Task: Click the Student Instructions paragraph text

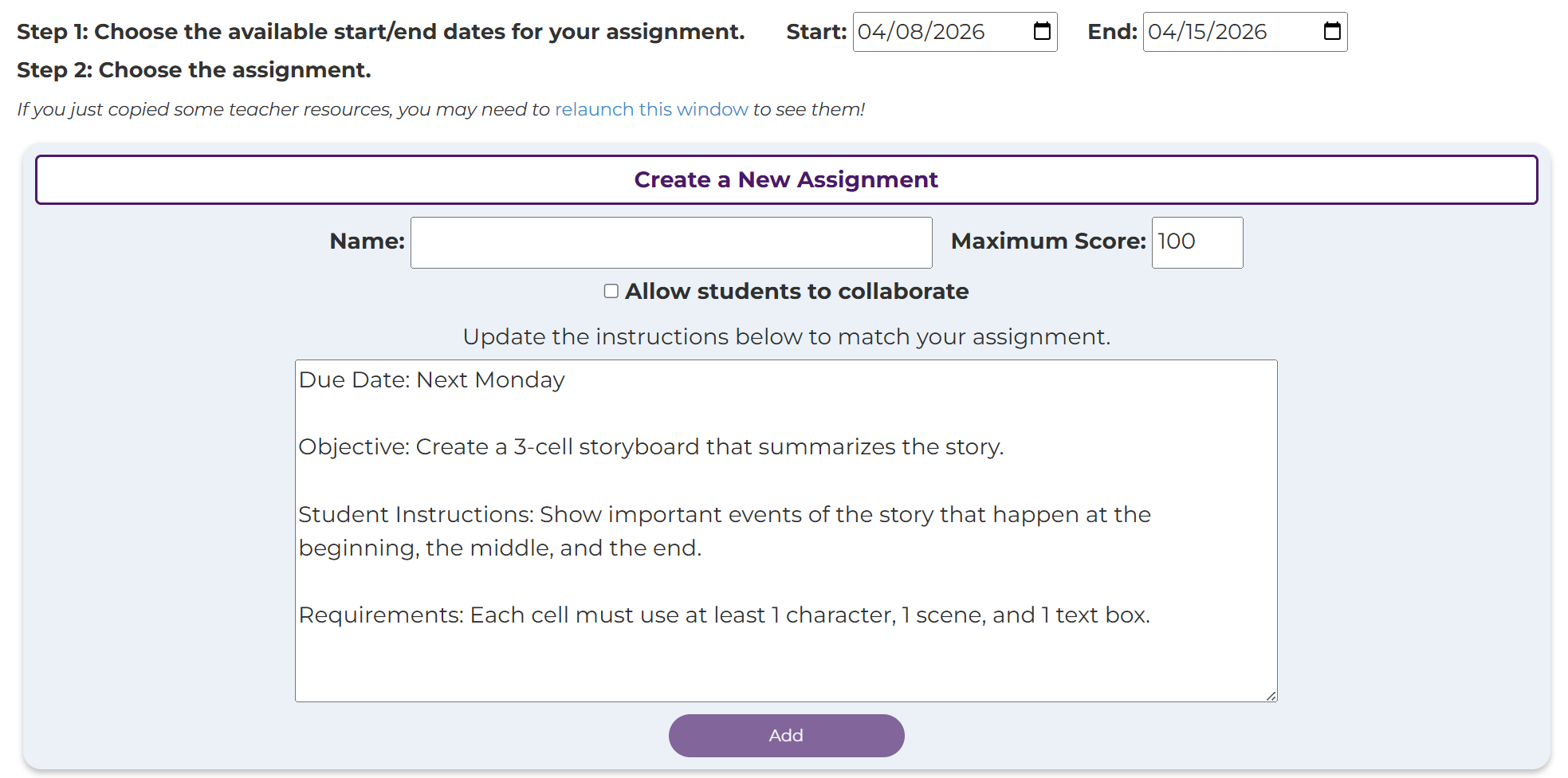Action: click(724, 531)
